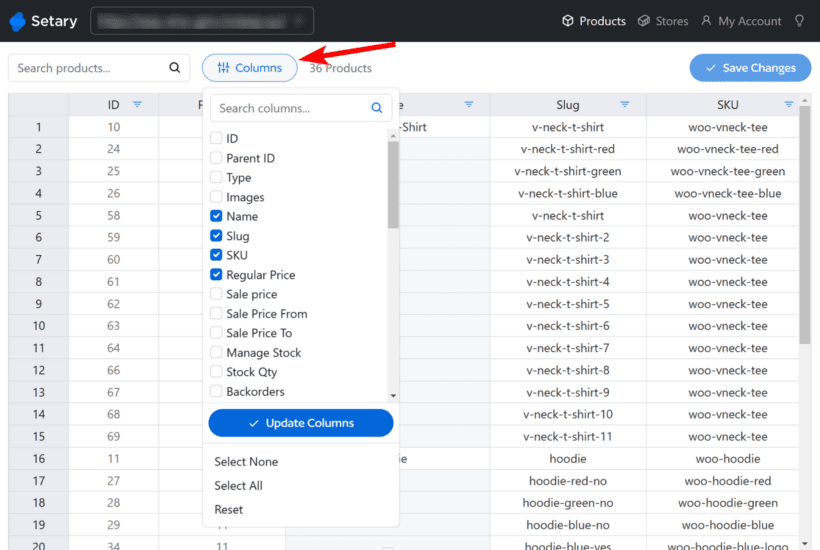Screen dimensions: 820x550
Task: Enable the Sale price column checkbox
Action: coord(216,294)
